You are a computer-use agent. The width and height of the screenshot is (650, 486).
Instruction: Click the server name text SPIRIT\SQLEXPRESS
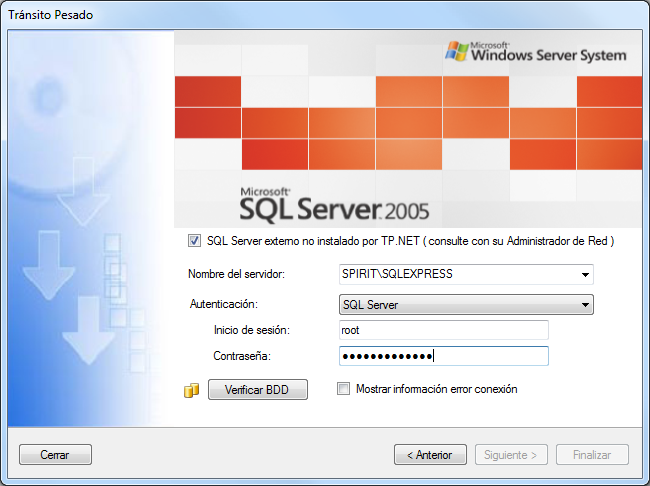397,274
